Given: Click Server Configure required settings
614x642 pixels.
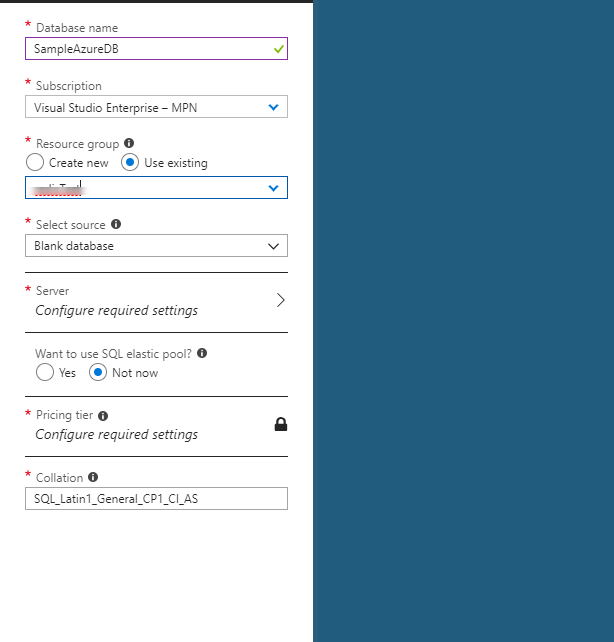Looking at the screenshot, I should [x=116, y=310].
